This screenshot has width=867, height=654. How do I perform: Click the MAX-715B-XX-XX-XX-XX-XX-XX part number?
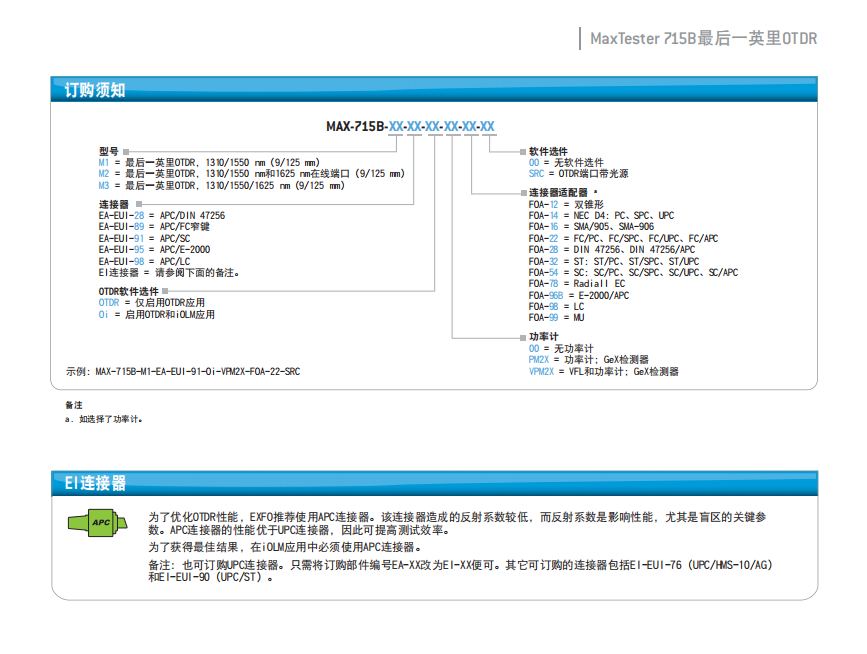pos(410,127)
